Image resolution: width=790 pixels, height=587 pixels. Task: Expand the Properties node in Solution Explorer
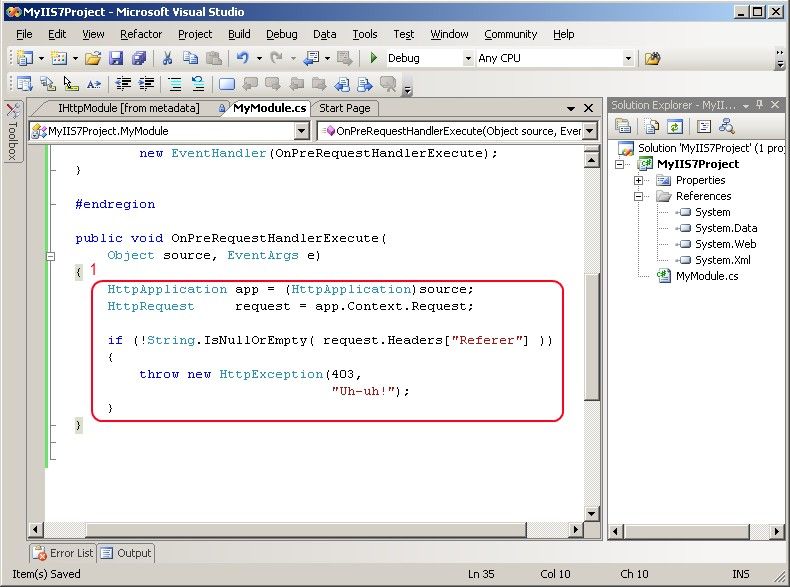(x=638, y=180)
